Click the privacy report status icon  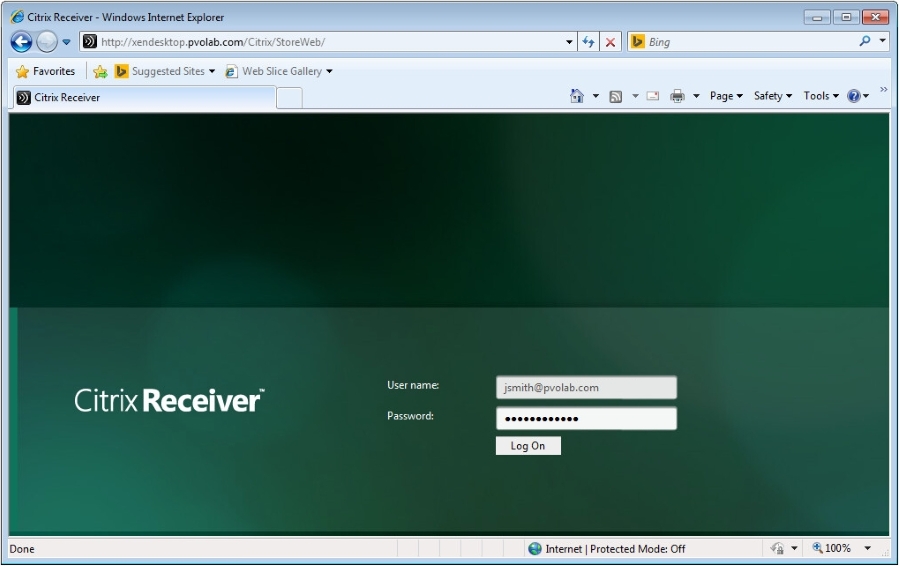tap(777, 548)
